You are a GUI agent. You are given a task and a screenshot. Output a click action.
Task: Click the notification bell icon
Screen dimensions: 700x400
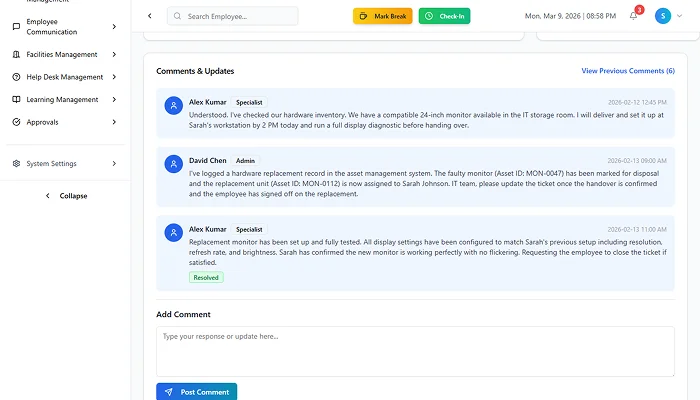coord(633,16)
